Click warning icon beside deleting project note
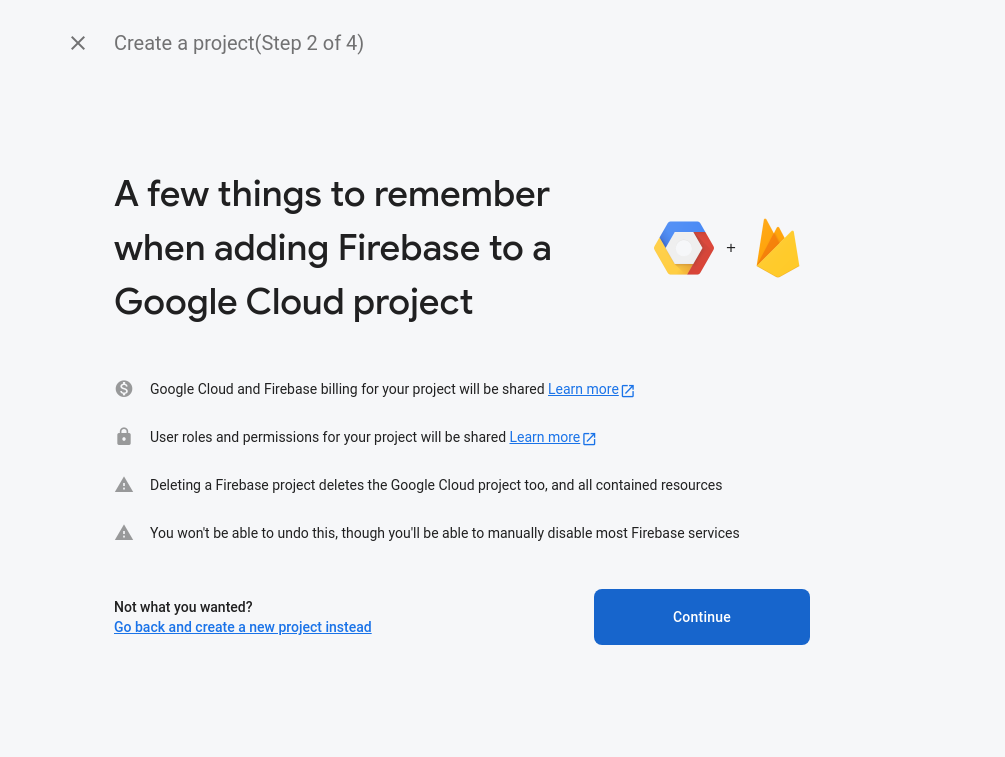 (124, 485)
